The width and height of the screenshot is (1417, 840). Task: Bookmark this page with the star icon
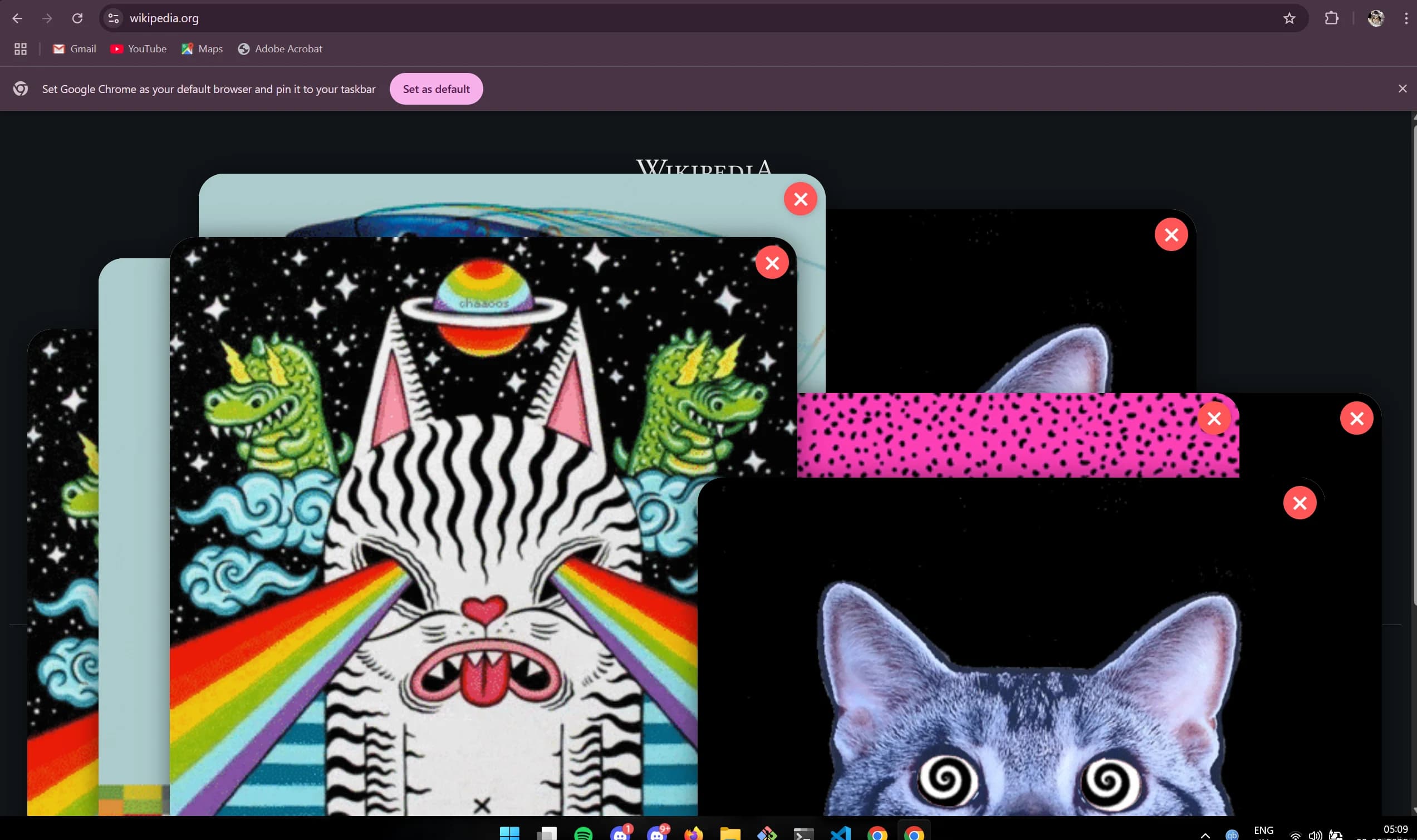pyautogui.click(x=1289, y=18)
